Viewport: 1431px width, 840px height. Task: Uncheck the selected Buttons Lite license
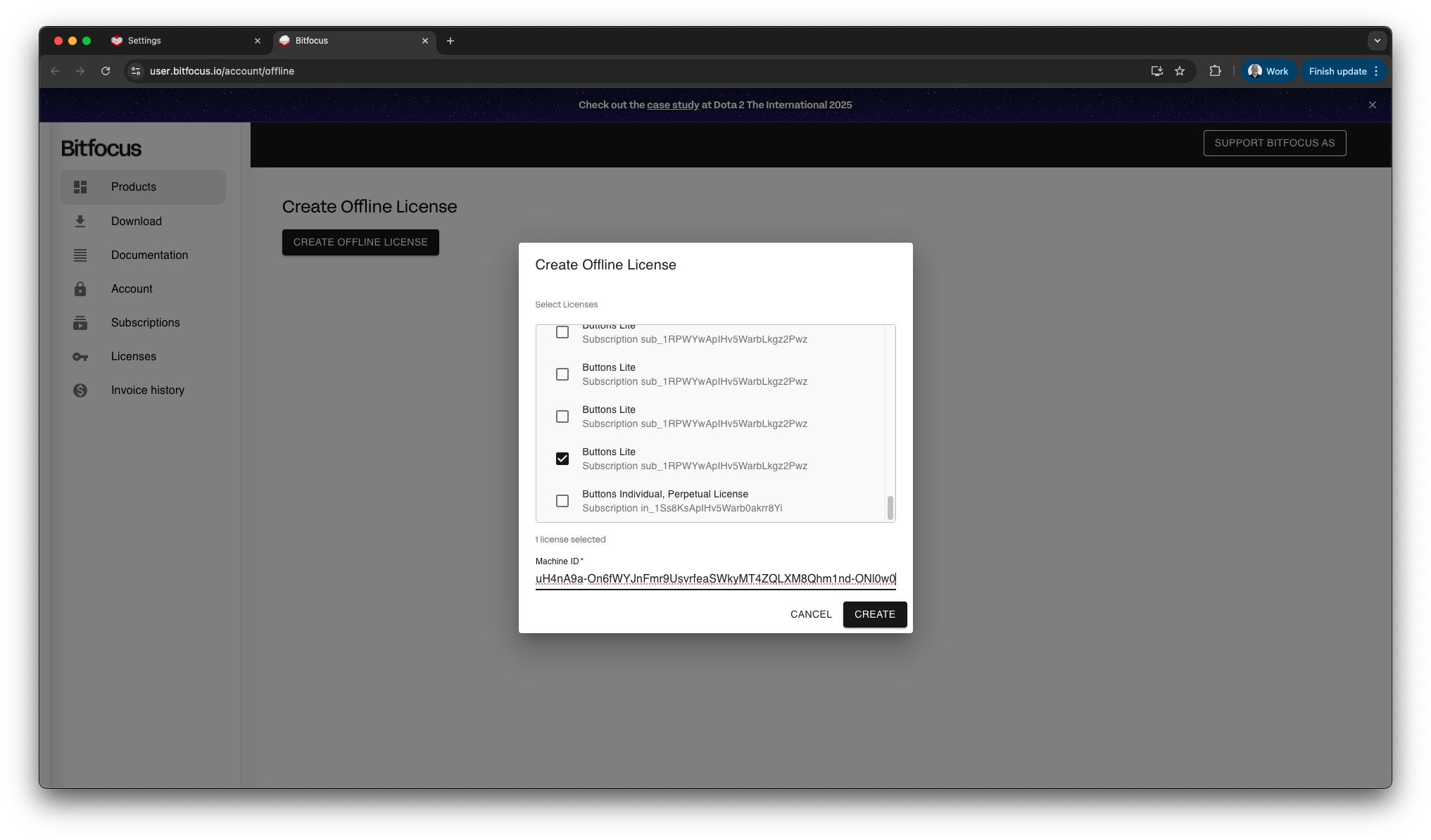562,459
